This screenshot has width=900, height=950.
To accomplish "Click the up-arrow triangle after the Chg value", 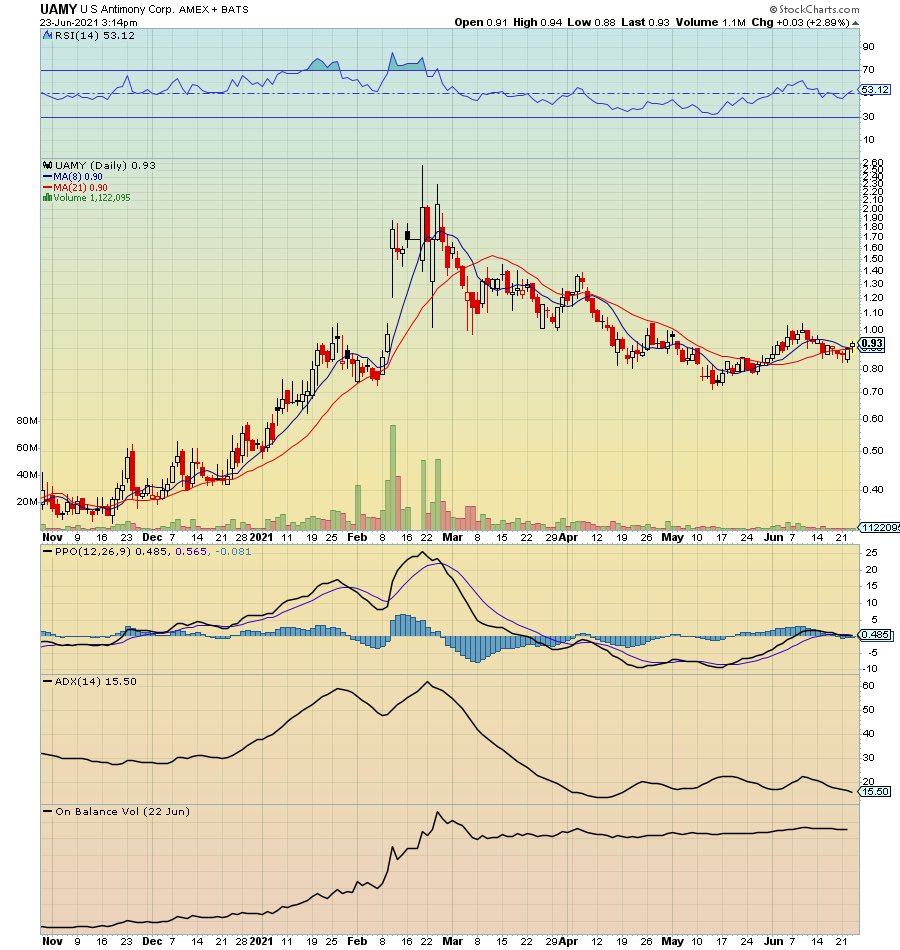I will click(x=855, y=23).
